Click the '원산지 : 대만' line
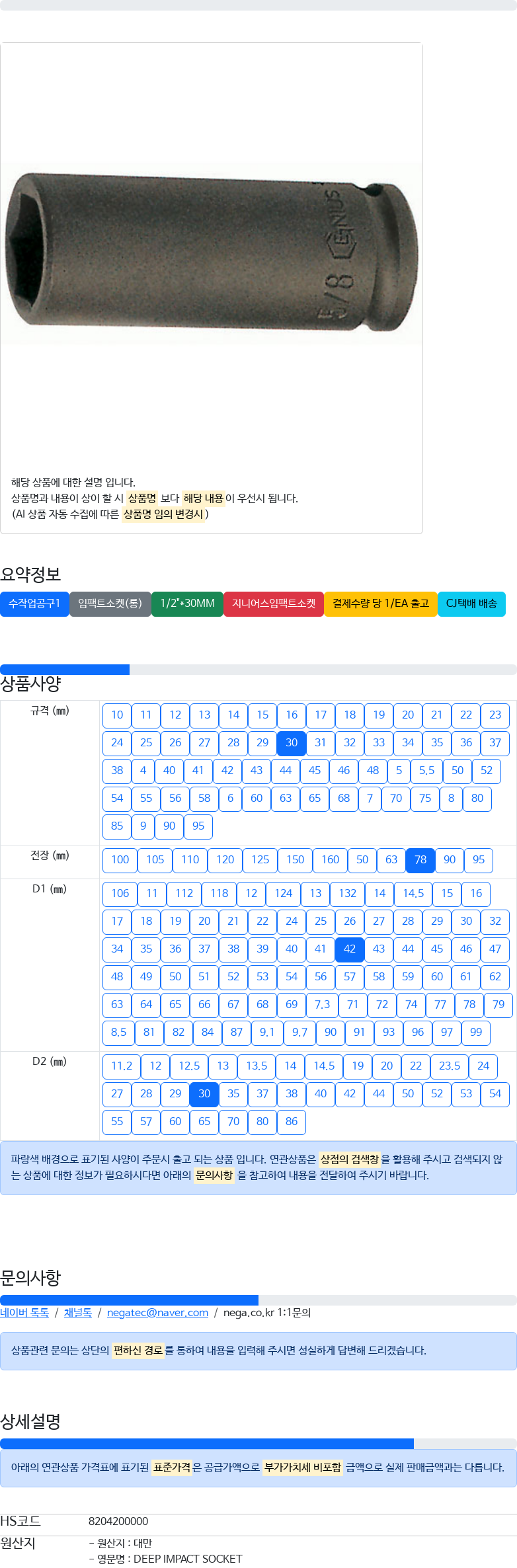 pos(120,1544)
